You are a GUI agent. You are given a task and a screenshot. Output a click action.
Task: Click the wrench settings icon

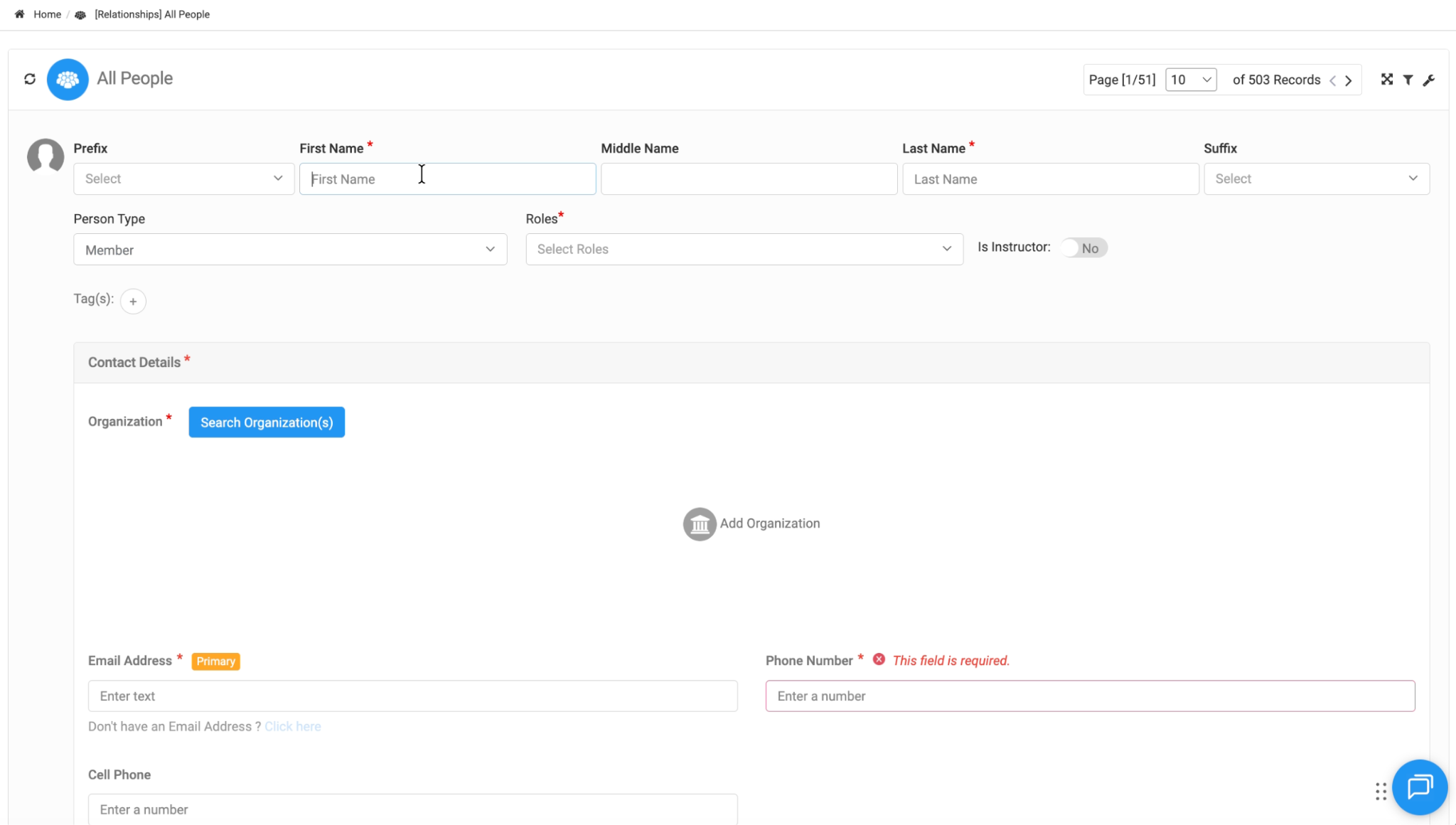[x=1428, y=80]
